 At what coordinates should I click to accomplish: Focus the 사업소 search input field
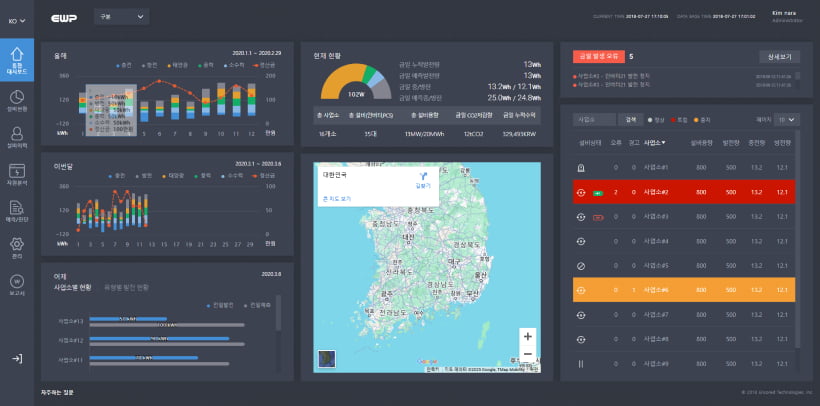tap(594, 120)
